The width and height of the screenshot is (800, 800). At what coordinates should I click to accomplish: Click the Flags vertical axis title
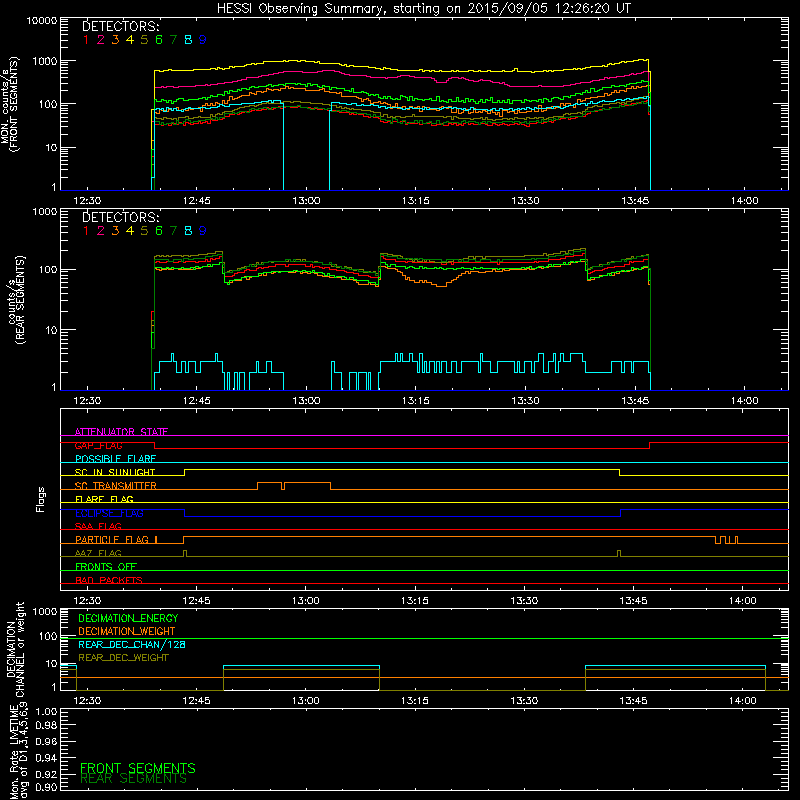tap(41, 499)
